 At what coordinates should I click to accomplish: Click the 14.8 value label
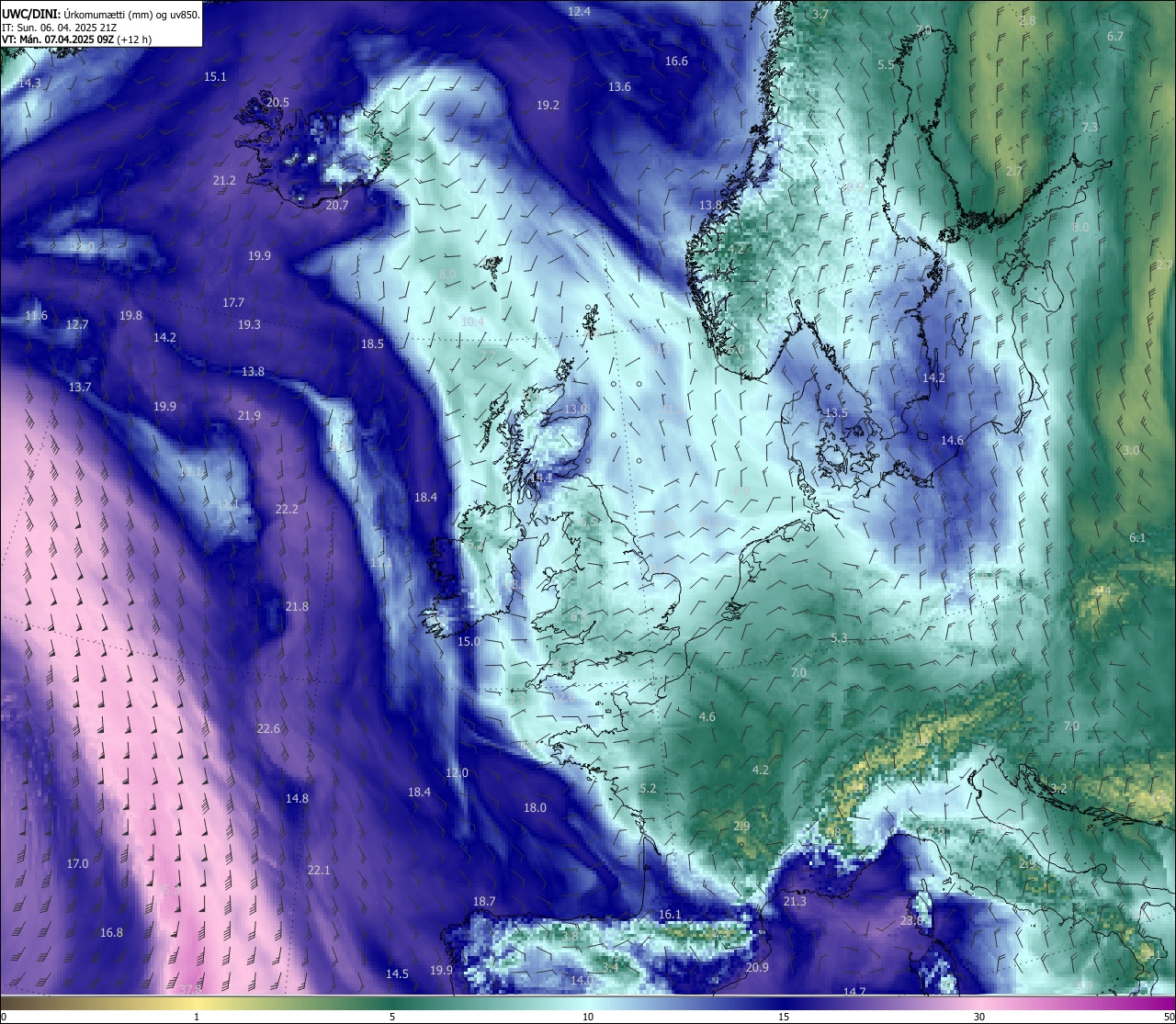[x=297, y=799]
